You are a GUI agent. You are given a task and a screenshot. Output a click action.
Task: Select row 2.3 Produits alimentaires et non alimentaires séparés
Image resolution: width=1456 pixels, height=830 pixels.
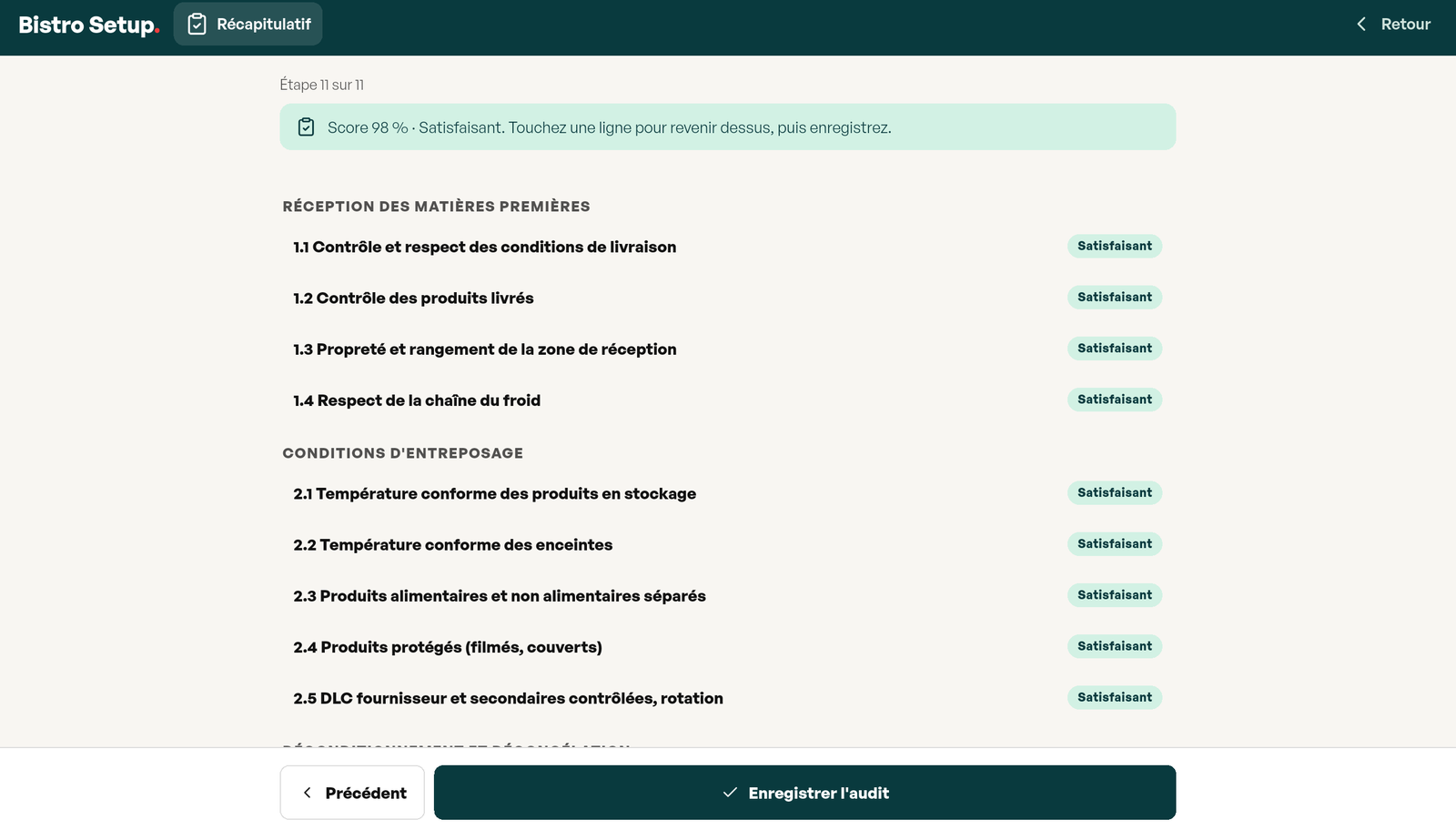(728, 595)
